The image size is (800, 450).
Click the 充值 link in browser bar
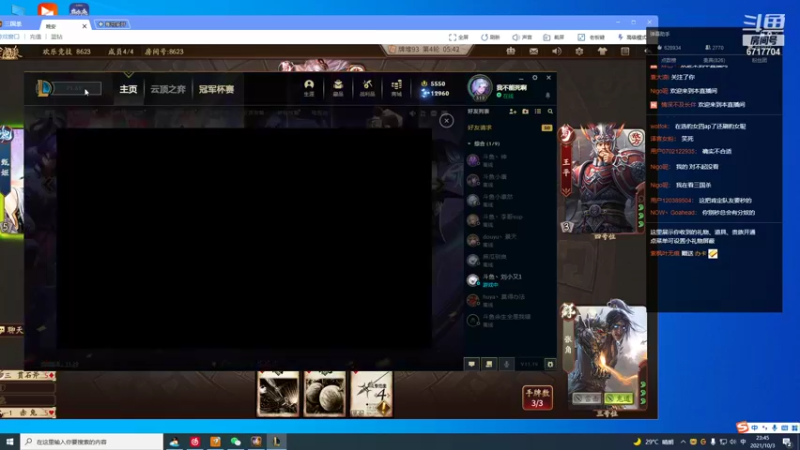[x=35, y=37]
